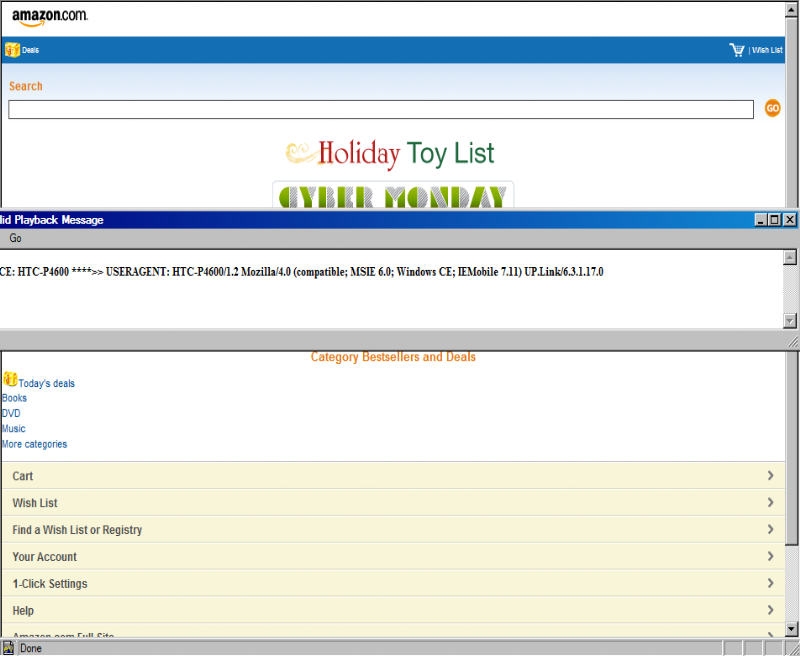This screenshot has height=656, width=800.
Task: Browse the Music category link
Action: pyautogui.click(x=14, y=428)
